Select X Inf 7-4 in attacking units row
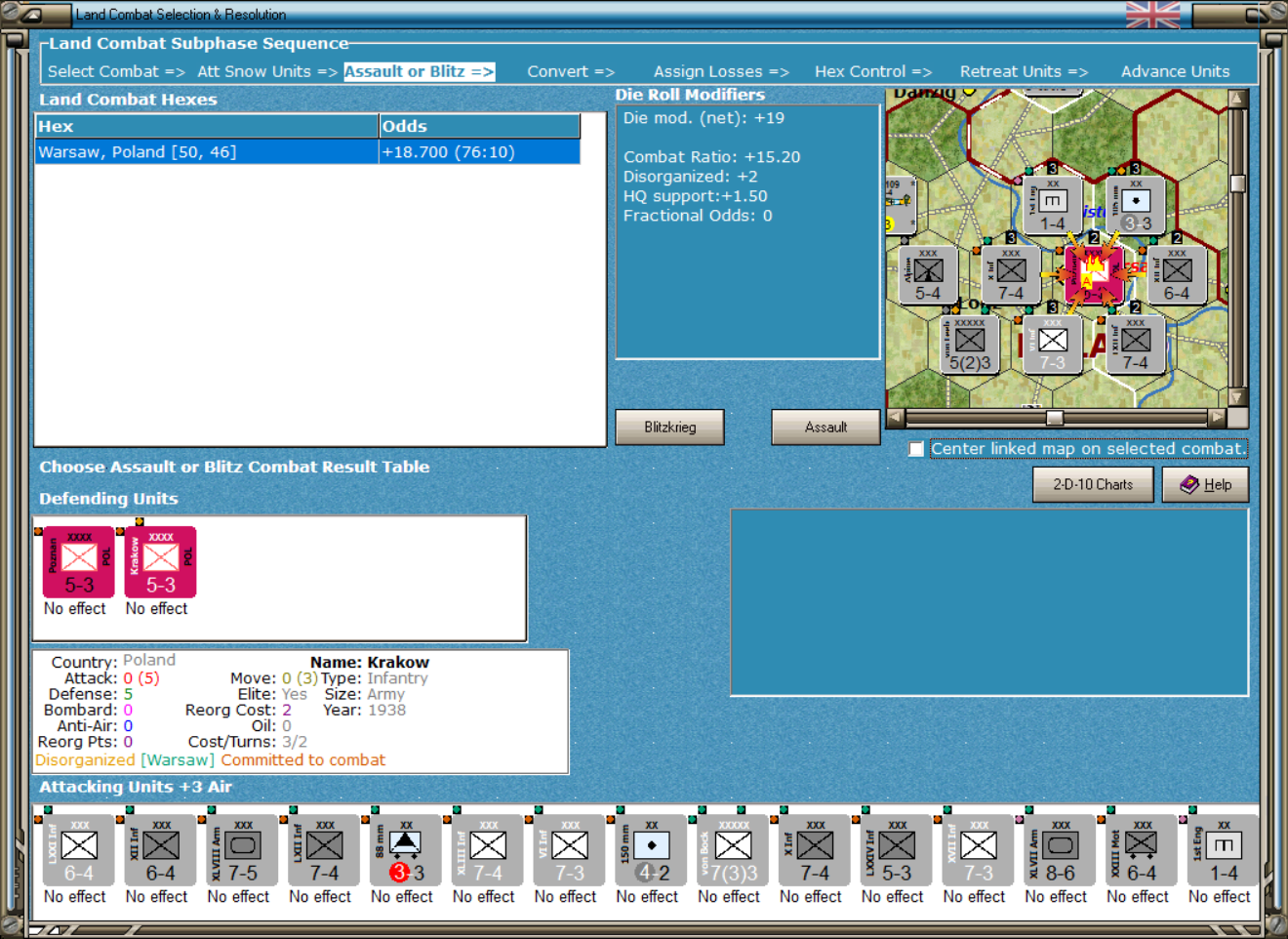 tap(815, 851)
